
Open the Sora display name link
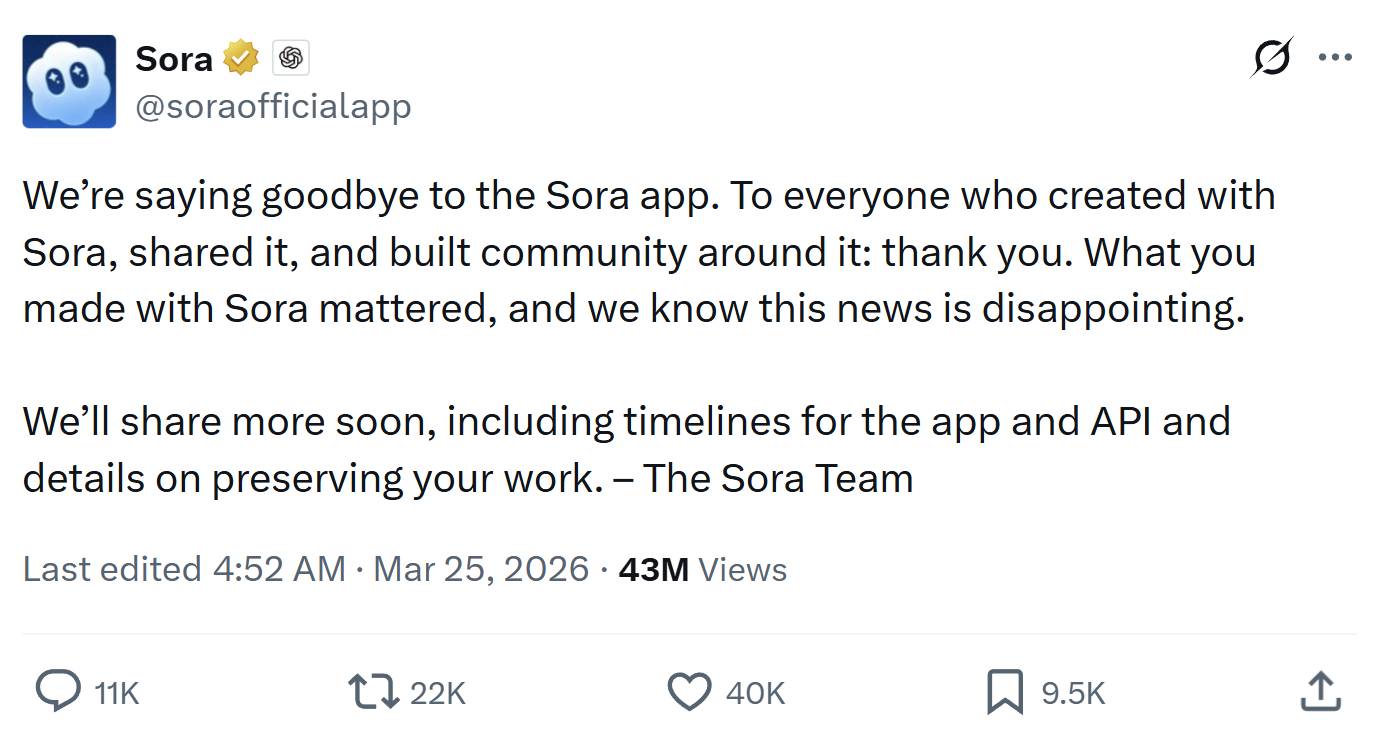[x=174, y=59]
